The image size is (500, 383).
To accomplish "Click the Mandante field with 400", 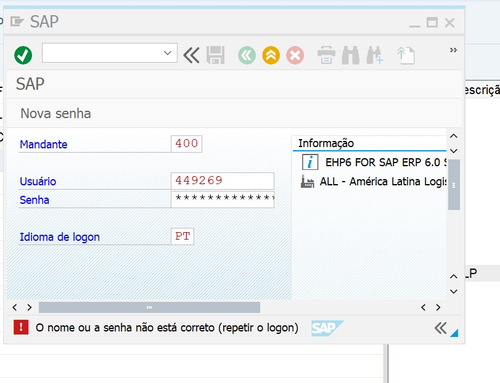I will [x=186, y=144].
